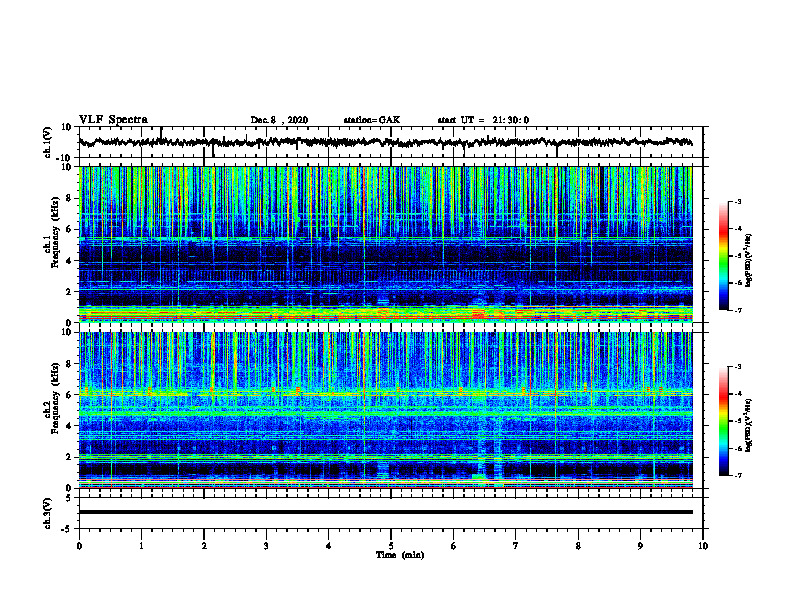Screen dimensions: 792x612
Task: Click the ch.1 colorbar "log(PSD)" label
Action: [x=748, y=260]
